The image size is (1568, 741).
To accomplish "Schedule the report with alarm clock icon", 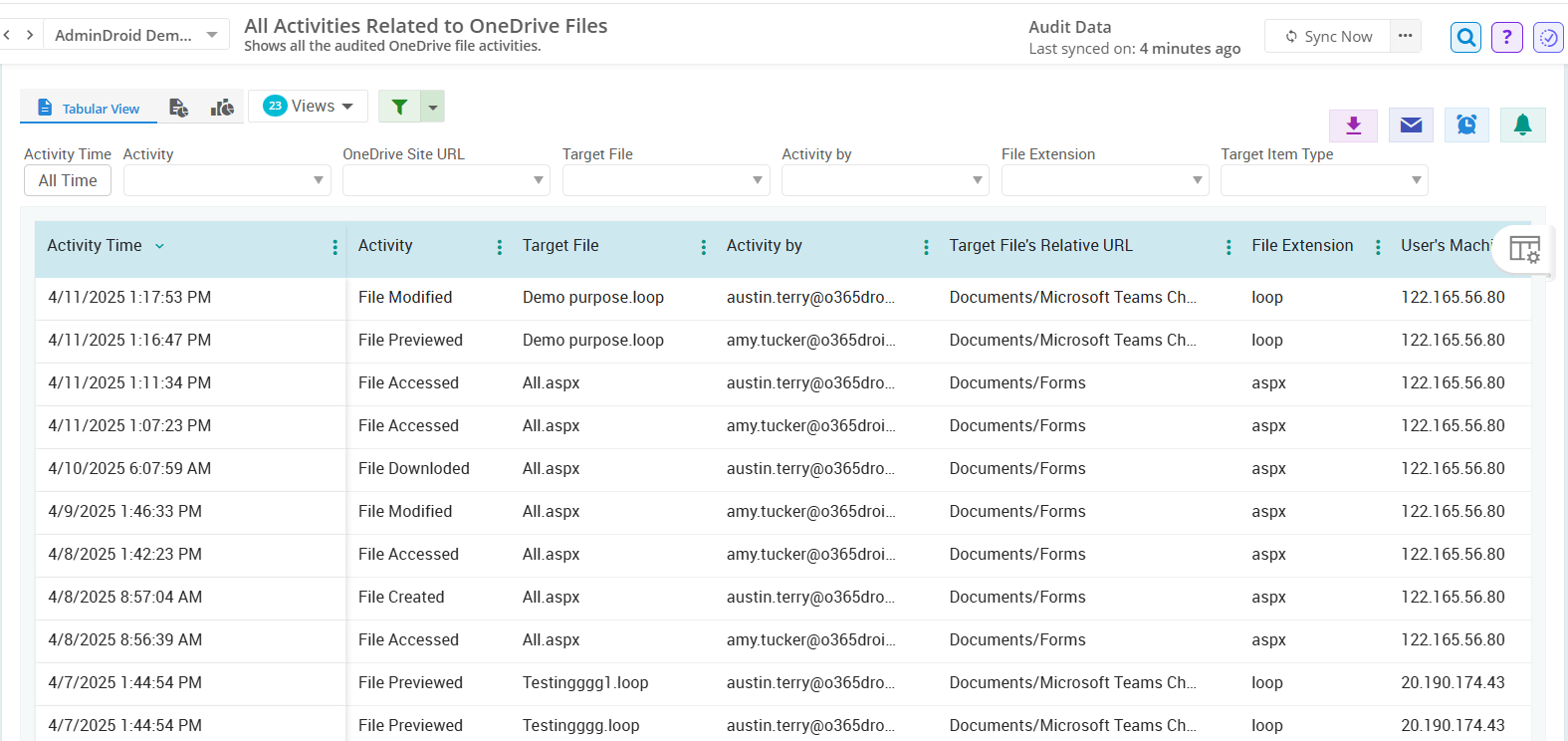I will pos(1466,124).
